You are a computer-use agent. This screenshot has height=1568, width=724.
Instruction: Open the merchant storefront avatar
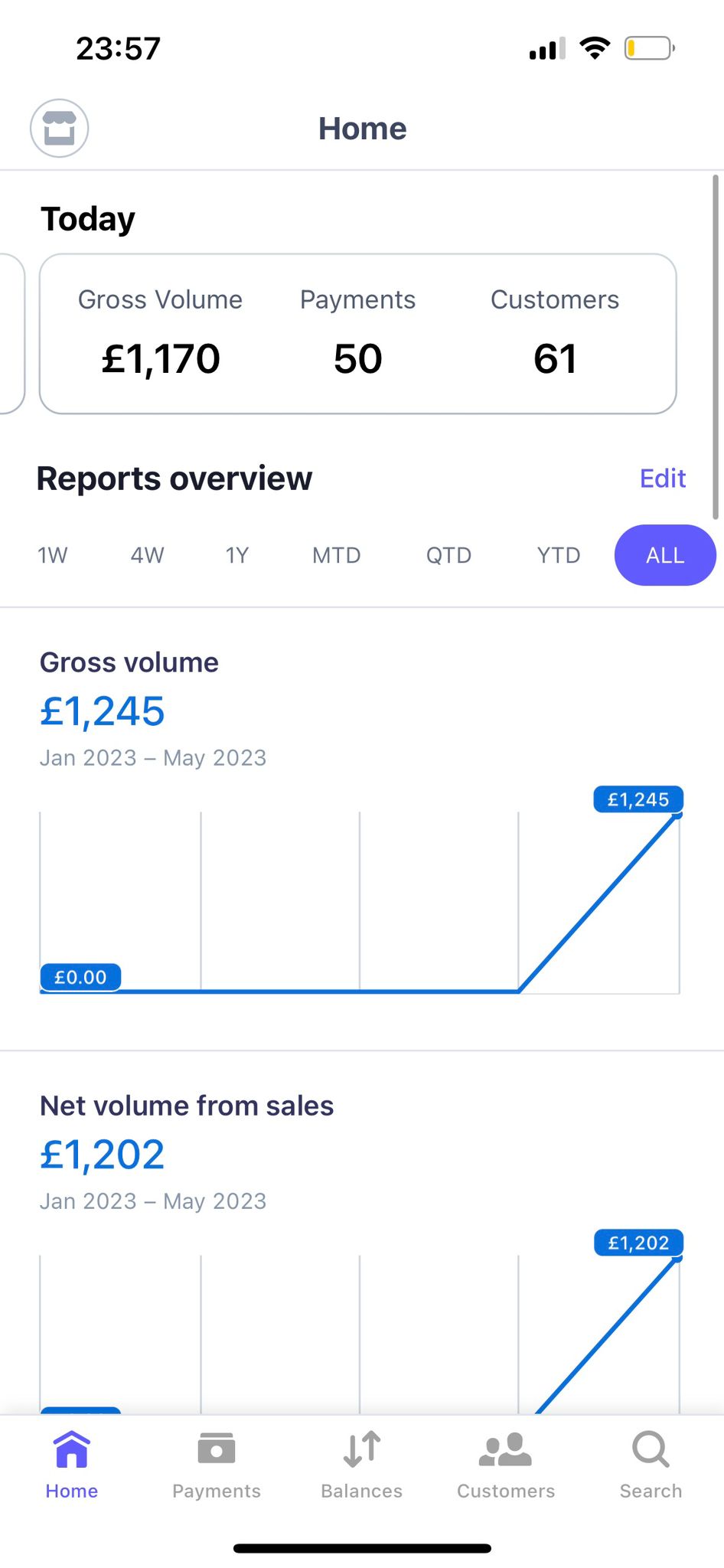(x=59, y=128)
